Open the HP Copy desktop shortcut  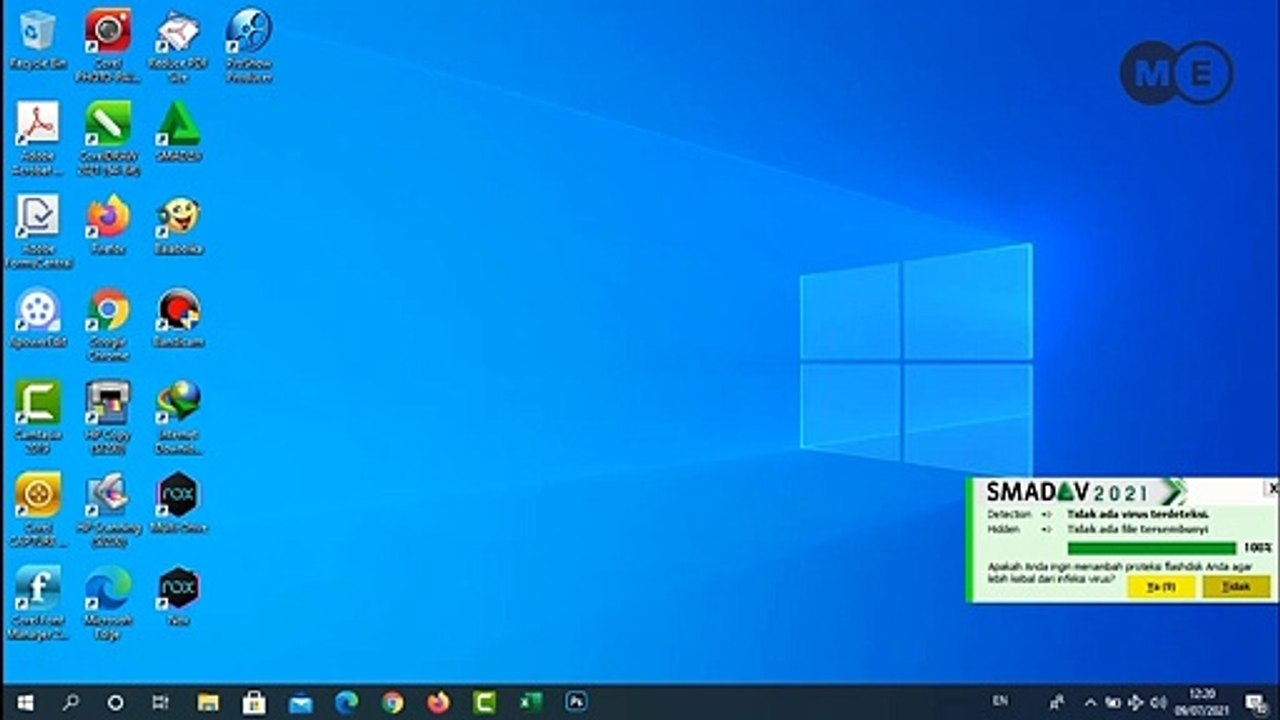[x=108, y=416]
